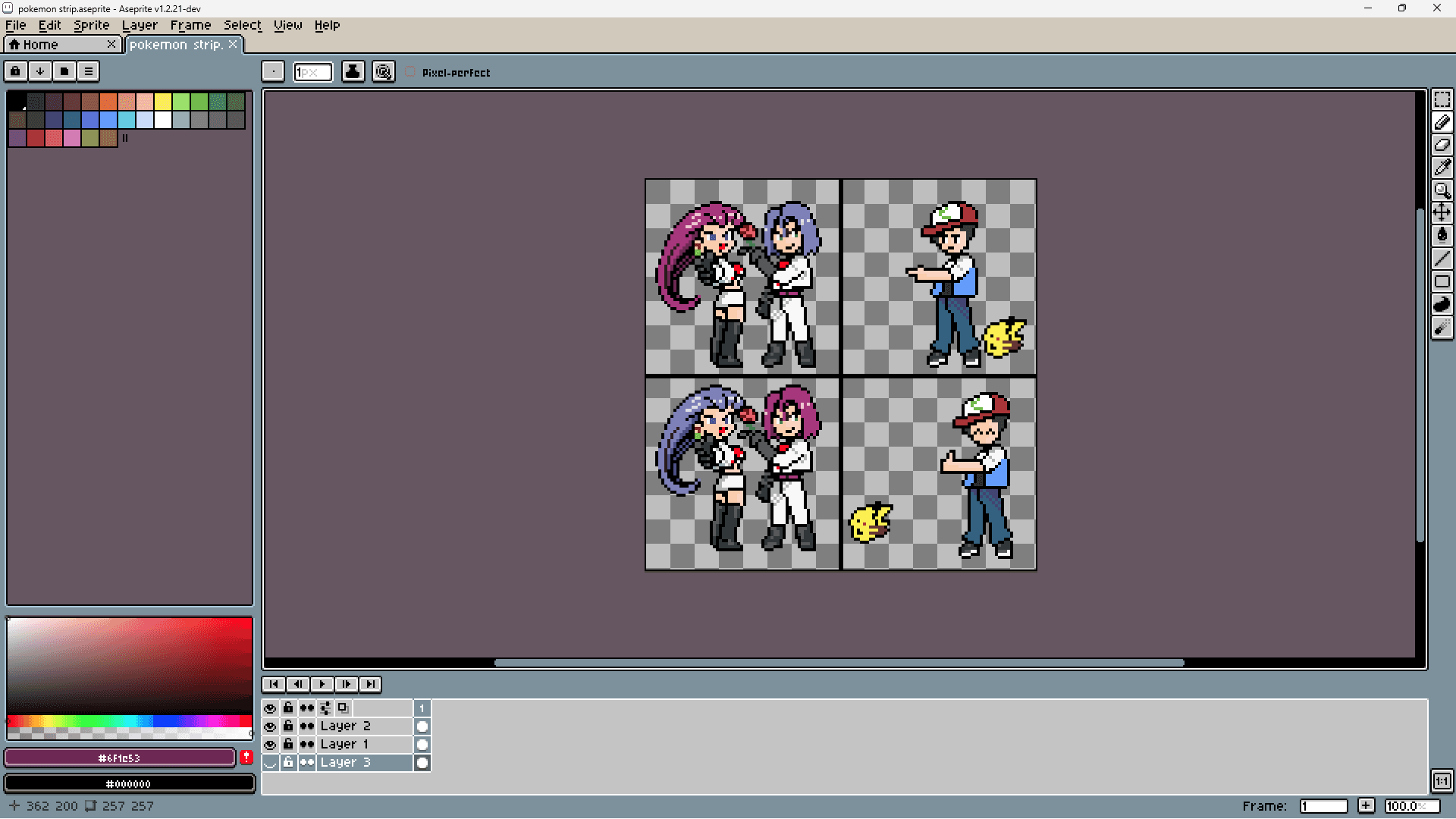The width and height of the screenshot is (1456, 819).
Task: Pick the Eyedropper tool
Action: click(1442, 168)
